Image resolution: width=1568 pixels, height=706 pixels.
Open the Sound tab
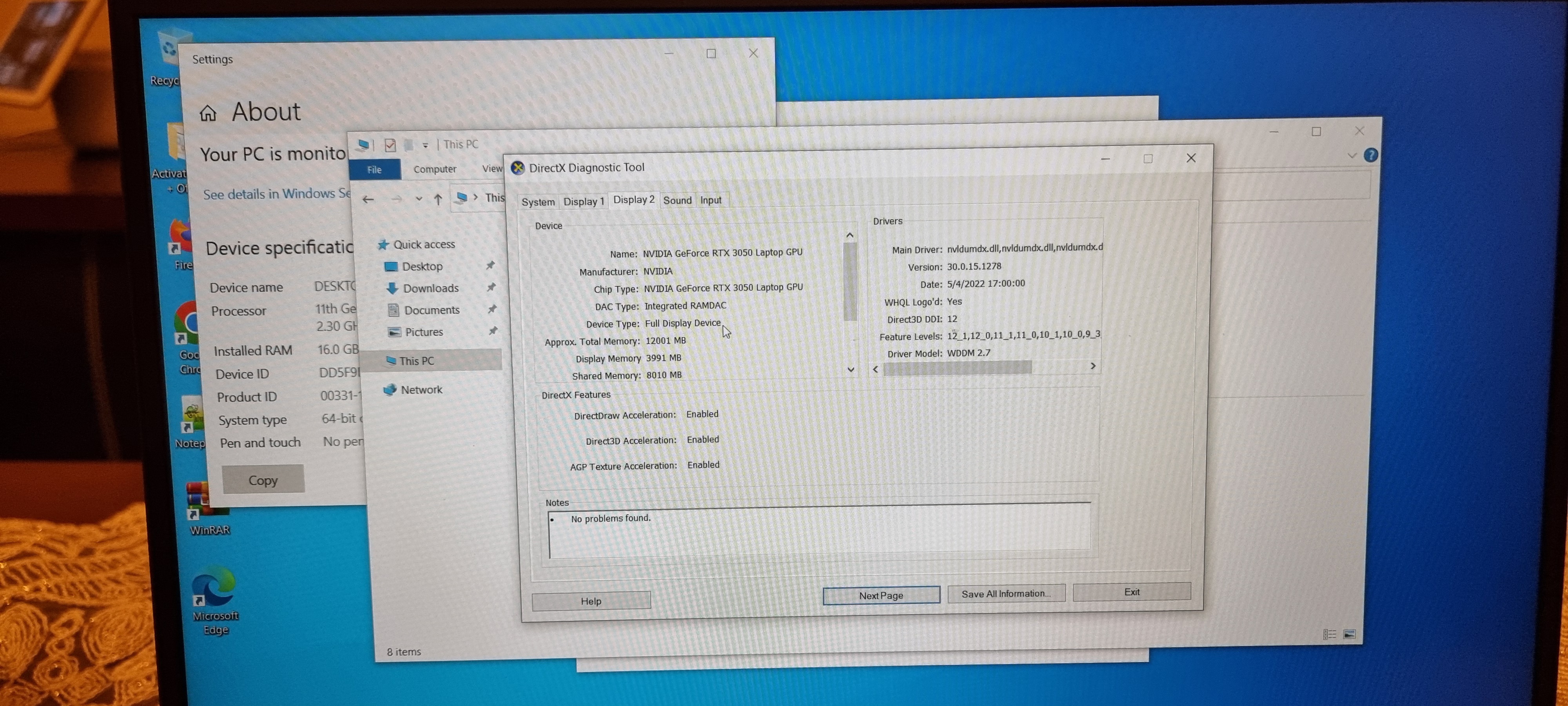[677, 200]
